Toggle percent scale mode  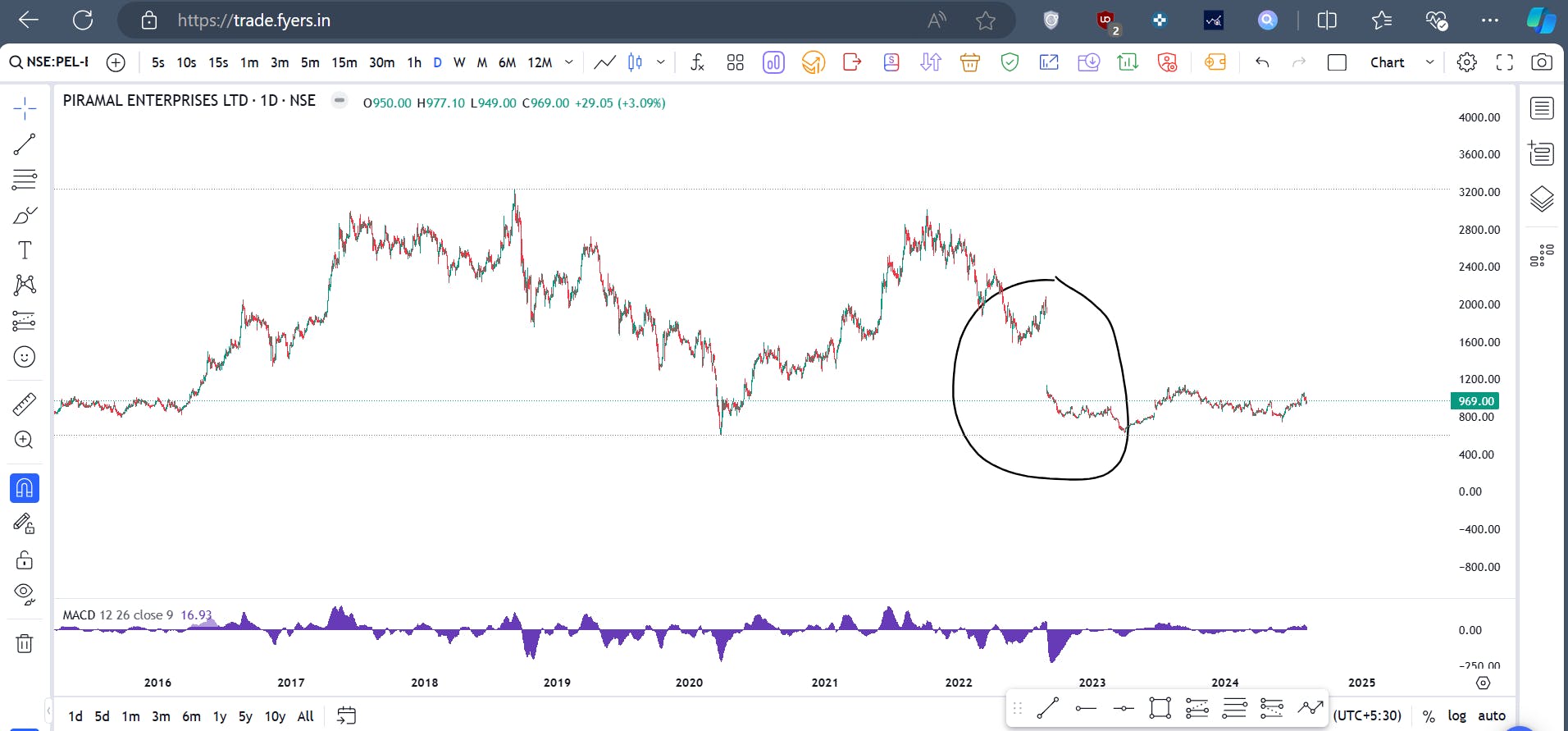click(1429, 716)
